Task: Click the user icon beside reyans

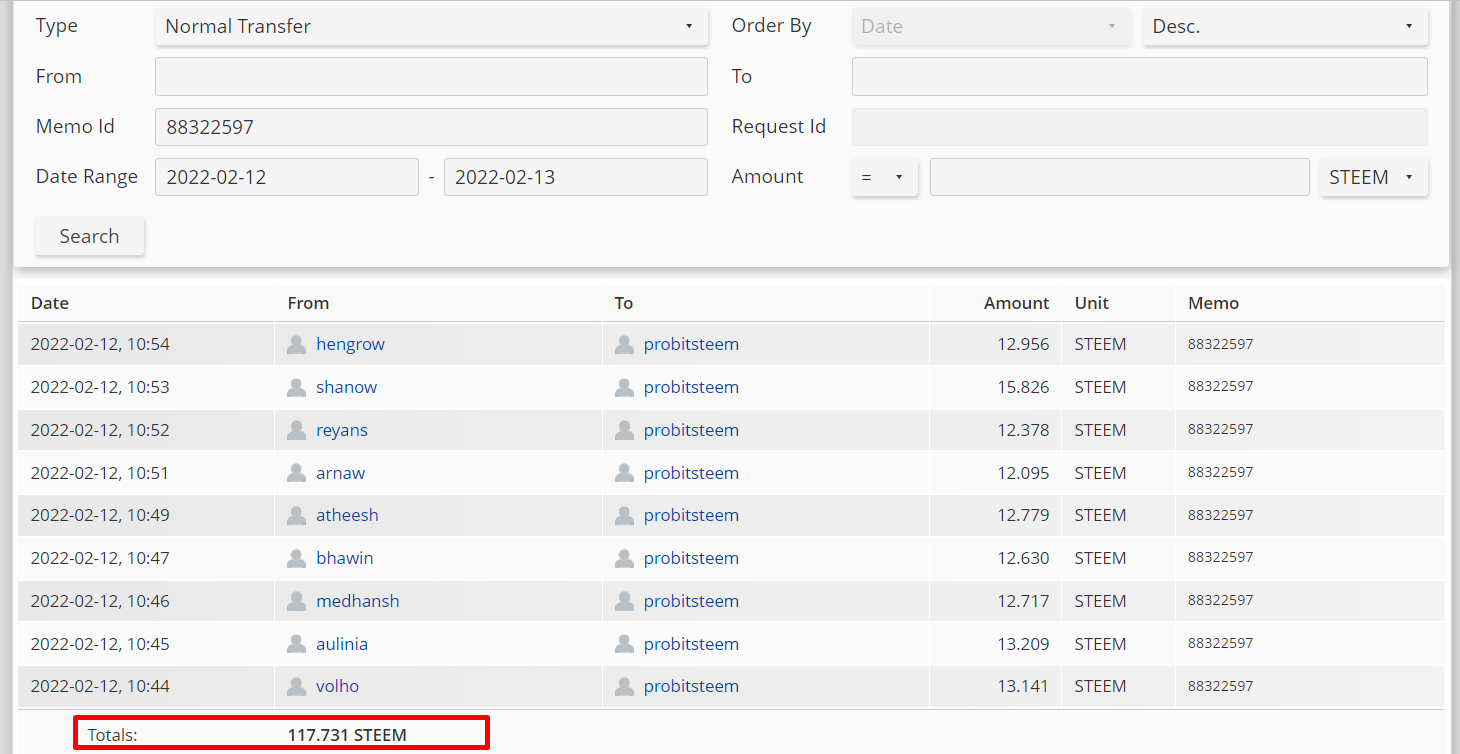Action: pyautogui.click(x=296, y=430)
